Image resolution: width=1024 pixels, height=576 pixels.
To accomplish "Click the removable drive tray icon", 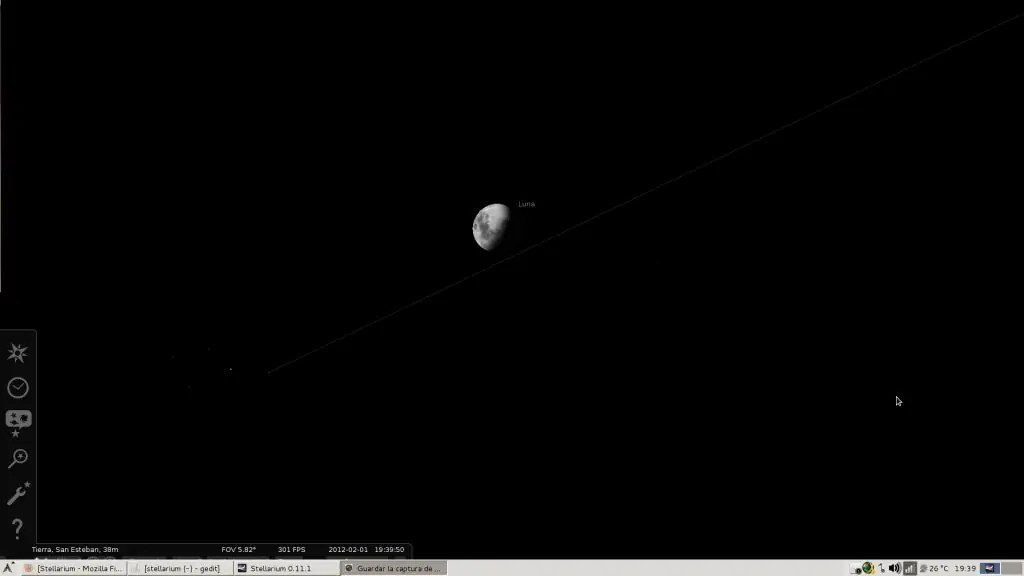I will tap(856, 569).
